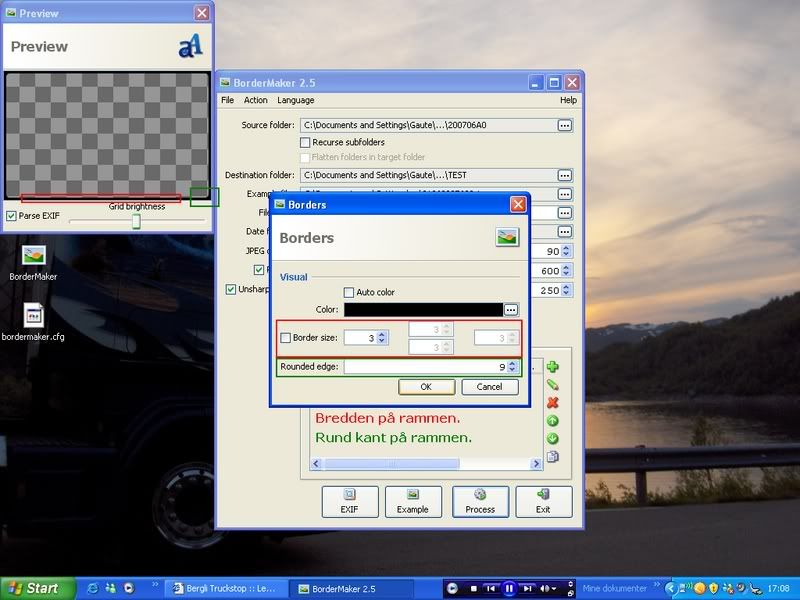The image size is (800, 600).
Task: Open the Language menu
Action: click(296, 100)
